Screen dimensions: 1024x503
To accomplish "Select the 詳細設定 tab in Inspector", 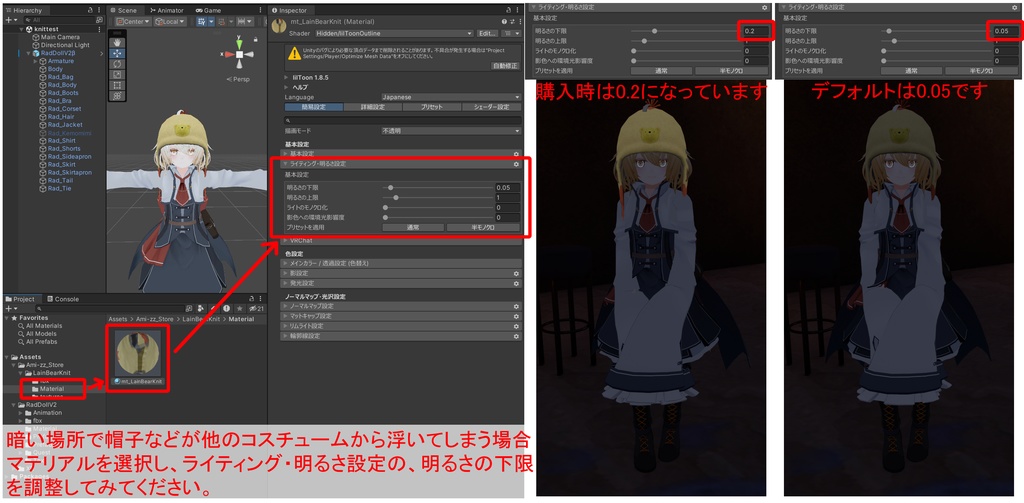I will point(374,107).
